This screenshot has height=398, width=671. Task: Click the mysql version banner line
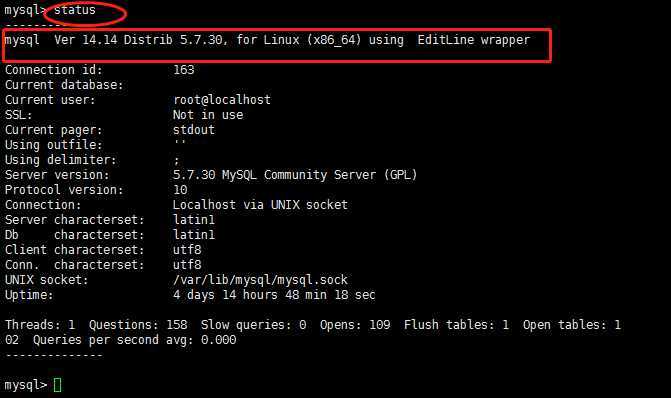click(267, 40)
